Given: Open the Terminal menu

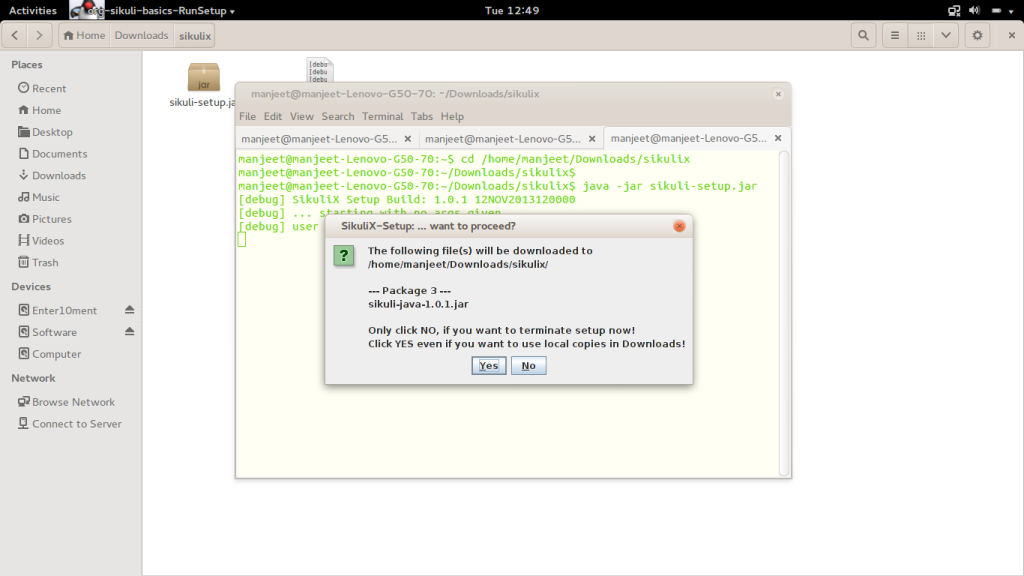Looking at the screenshot, I should [383, 116].
